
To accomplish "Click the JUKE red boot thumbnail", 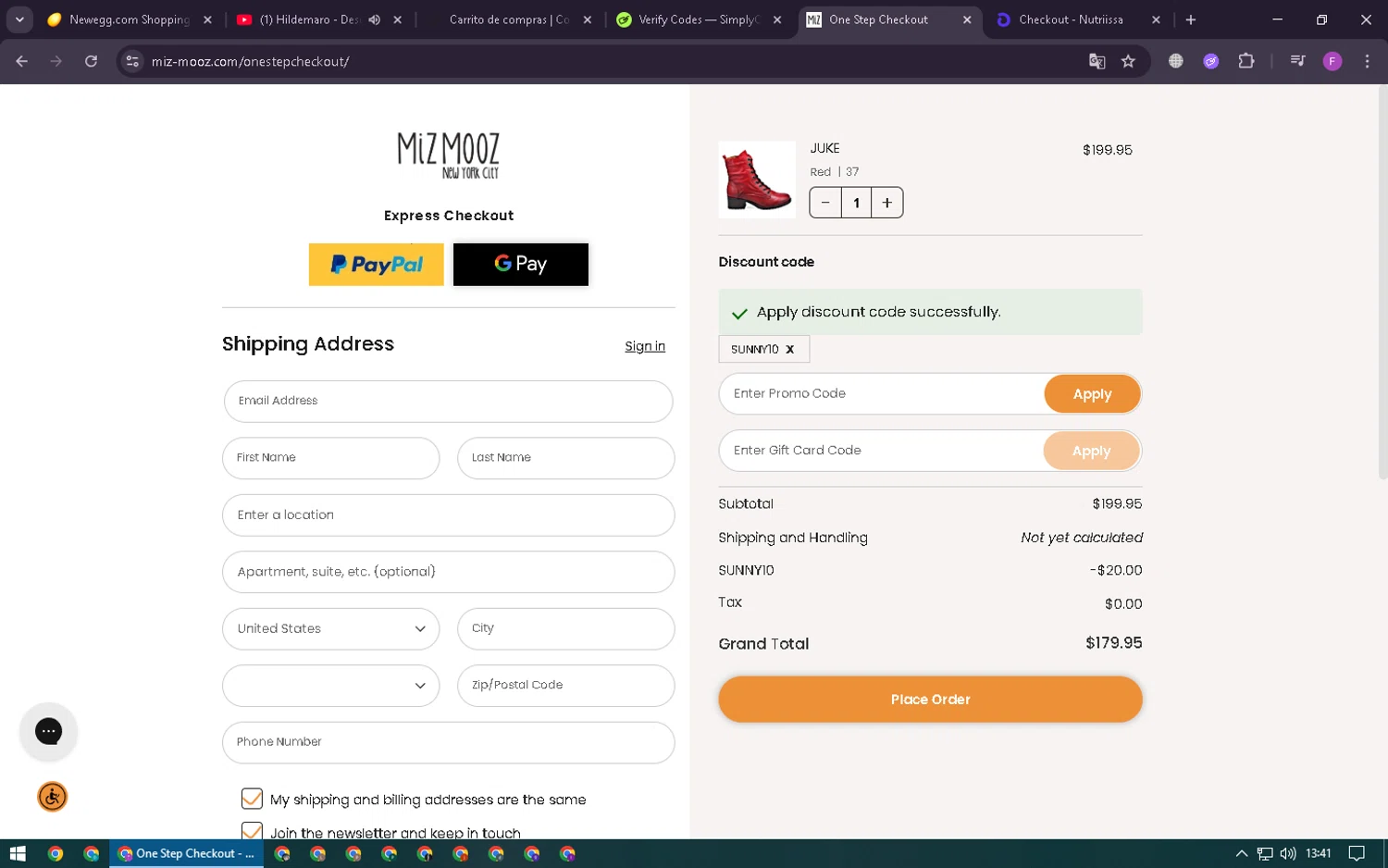I will coord(757,180).
